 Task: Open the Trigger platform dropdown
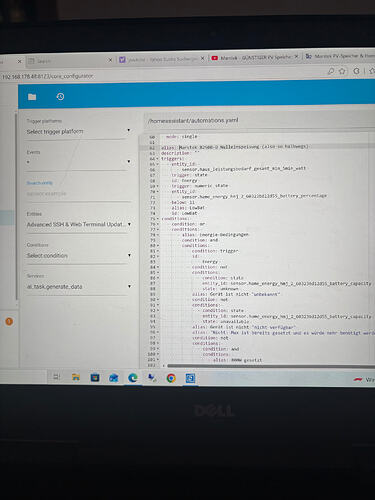coord(79,132)
